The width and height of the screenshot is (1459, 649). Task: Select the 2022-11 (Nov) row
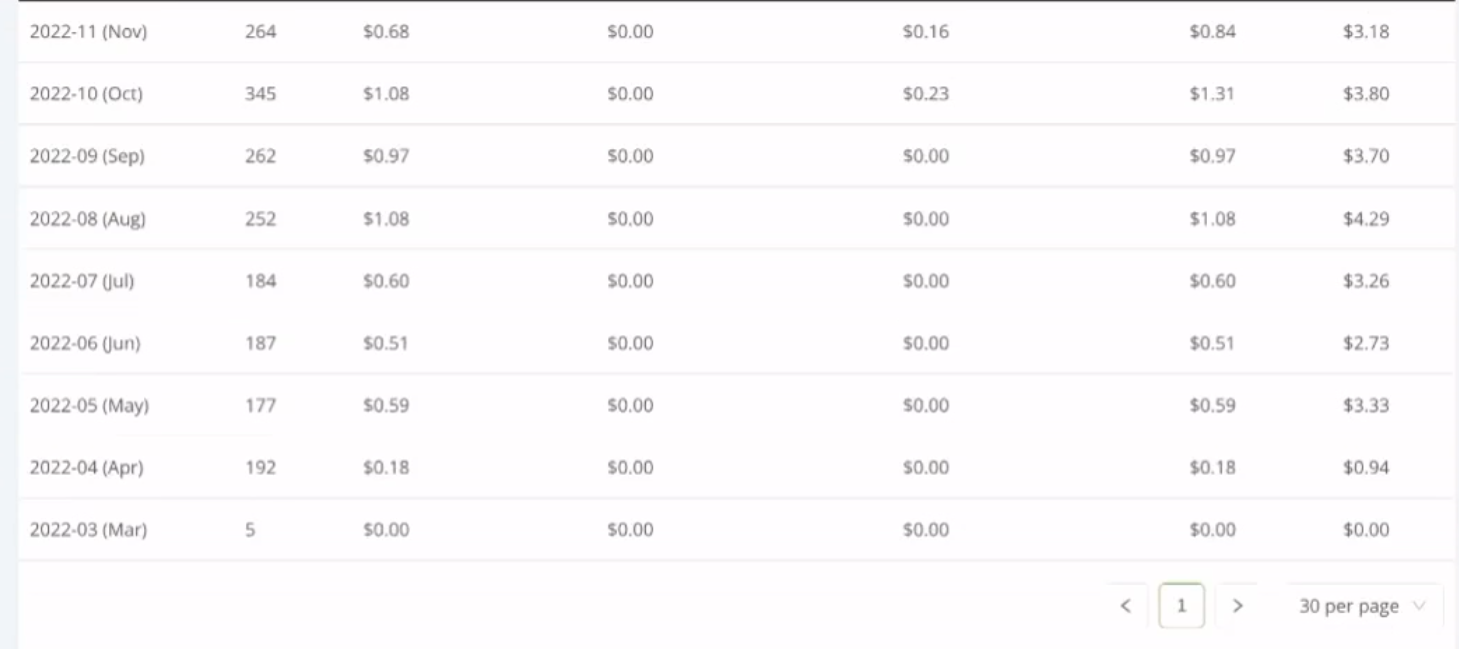tap(736, 32)
